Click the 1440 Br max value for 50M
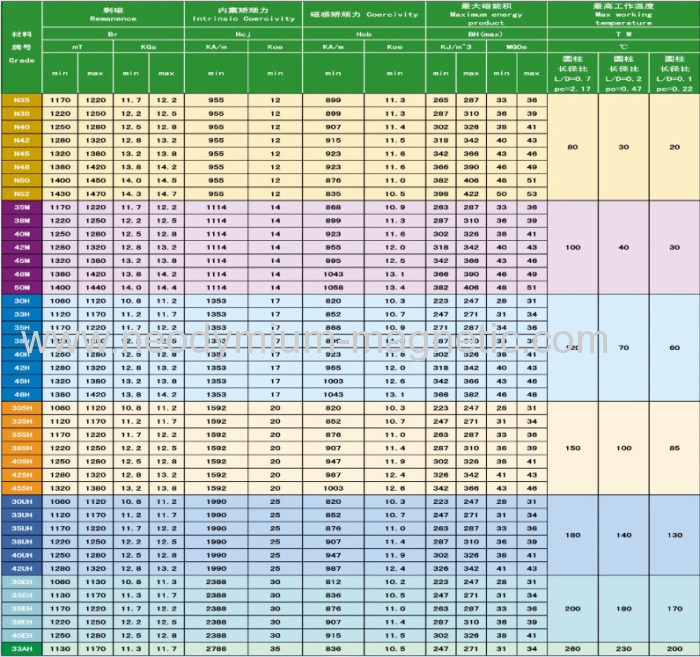Screen dimensions: 700x657 (x=96, y=287)
